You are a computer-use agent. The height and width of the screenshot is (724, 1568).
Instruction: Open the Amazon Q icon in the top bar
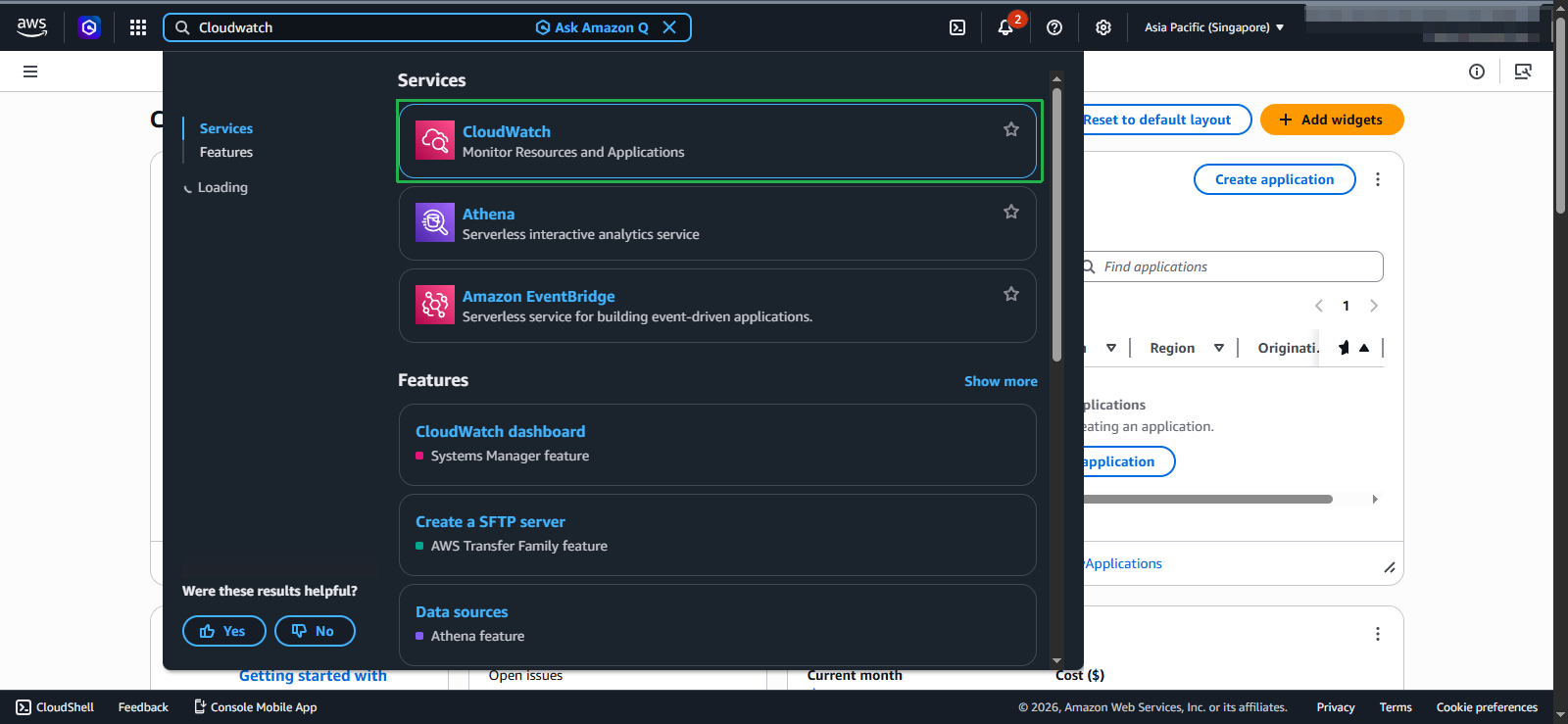click(89, 27)
